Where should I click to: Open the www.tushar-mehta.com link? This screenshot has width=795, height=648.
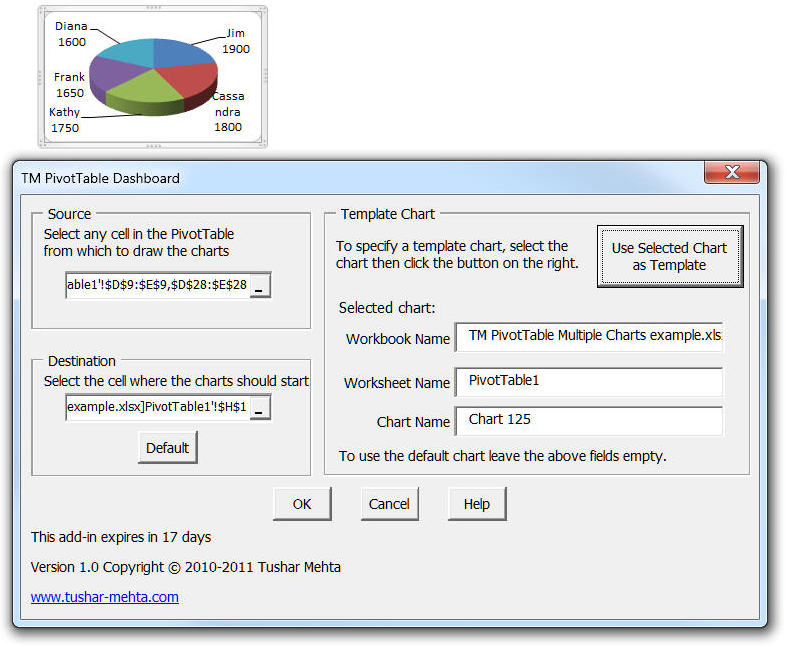tap(105, 597)
